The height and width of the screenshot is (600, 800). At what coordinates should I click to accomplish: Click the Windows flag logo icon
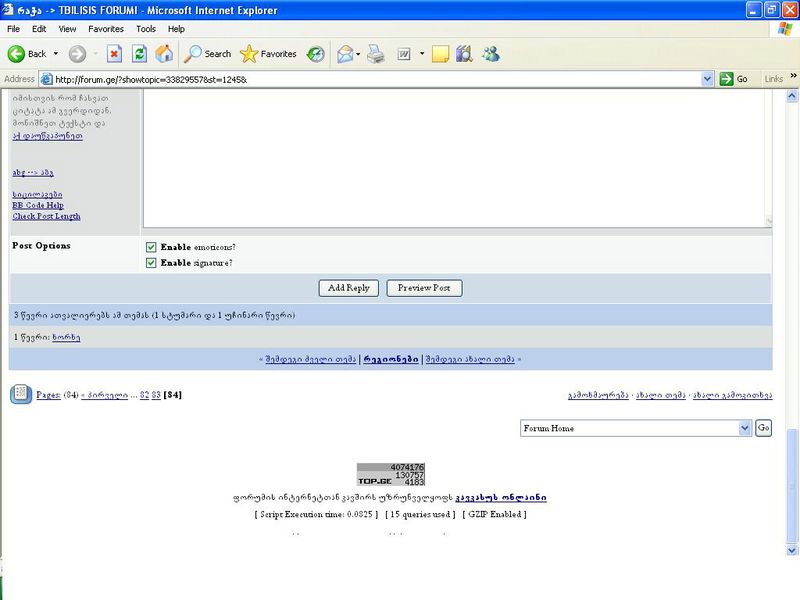(785, 29)
